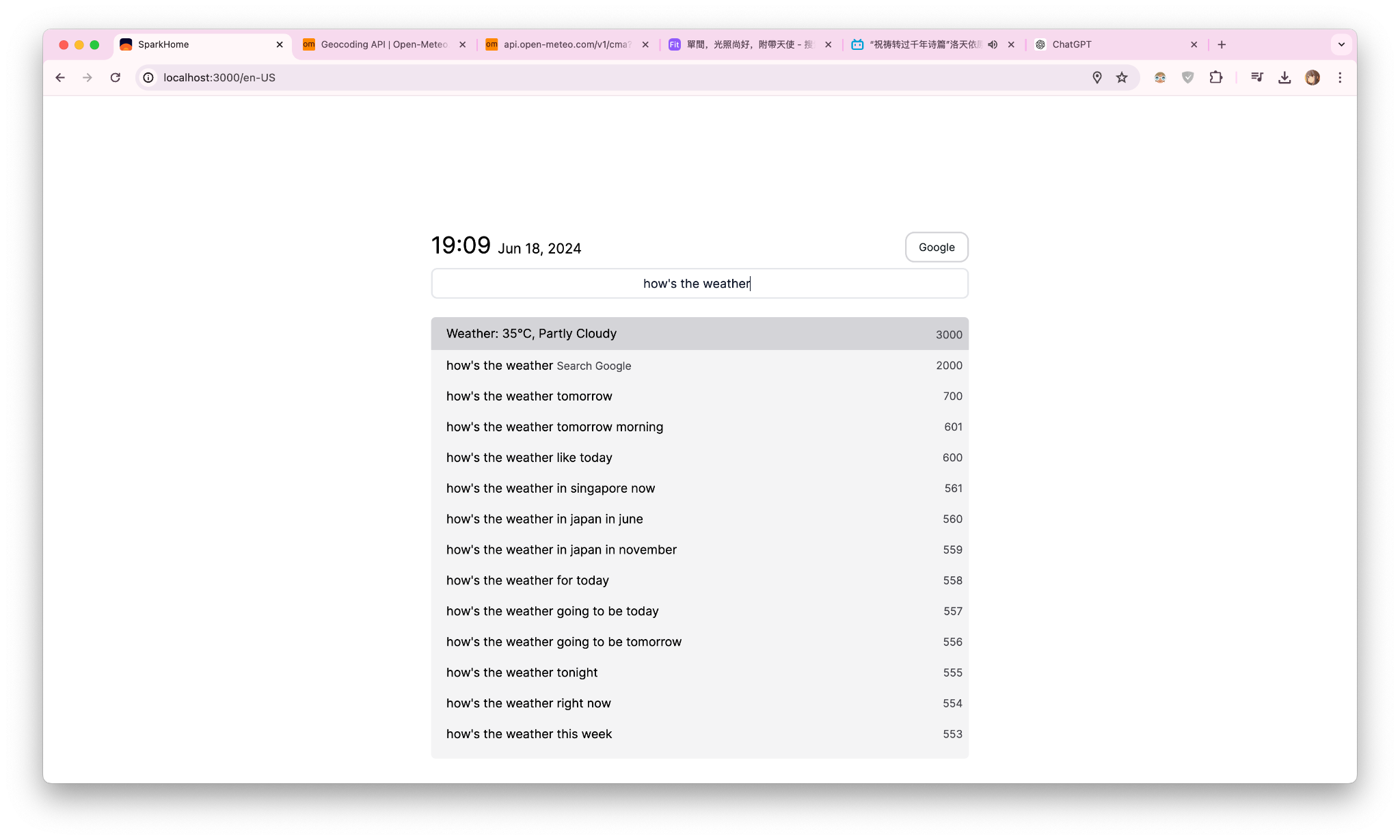
Task: Open the tab search chevron at top right
Action: [x=1341, y=44]
